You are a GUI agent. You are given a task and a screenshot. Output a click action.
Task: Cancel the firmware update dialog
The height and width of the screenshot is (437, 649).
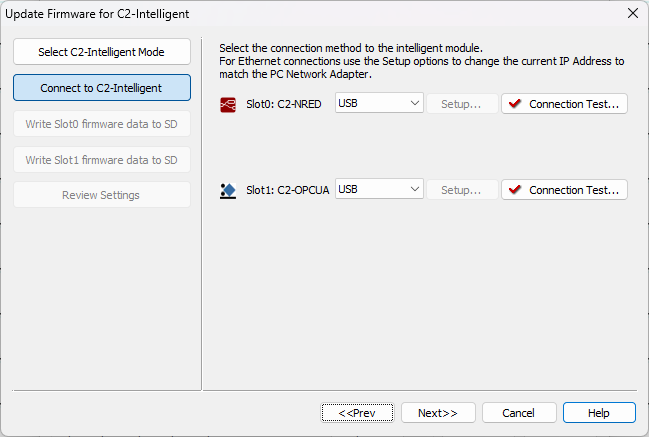(519, 413)
